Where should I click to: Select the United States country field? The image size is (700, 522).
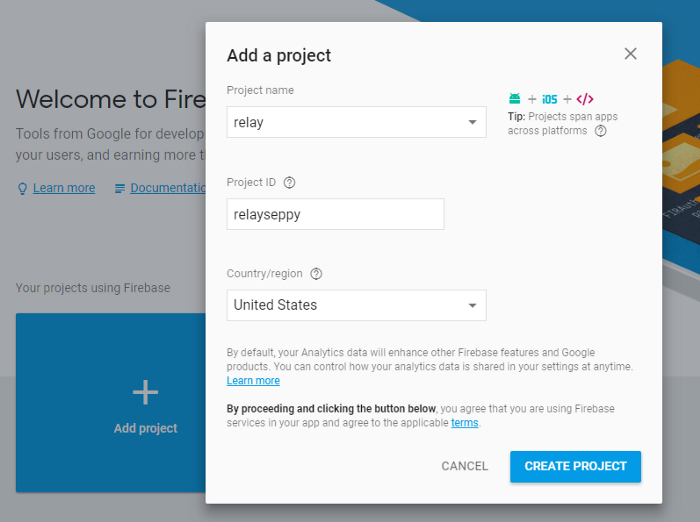[345, 305]
